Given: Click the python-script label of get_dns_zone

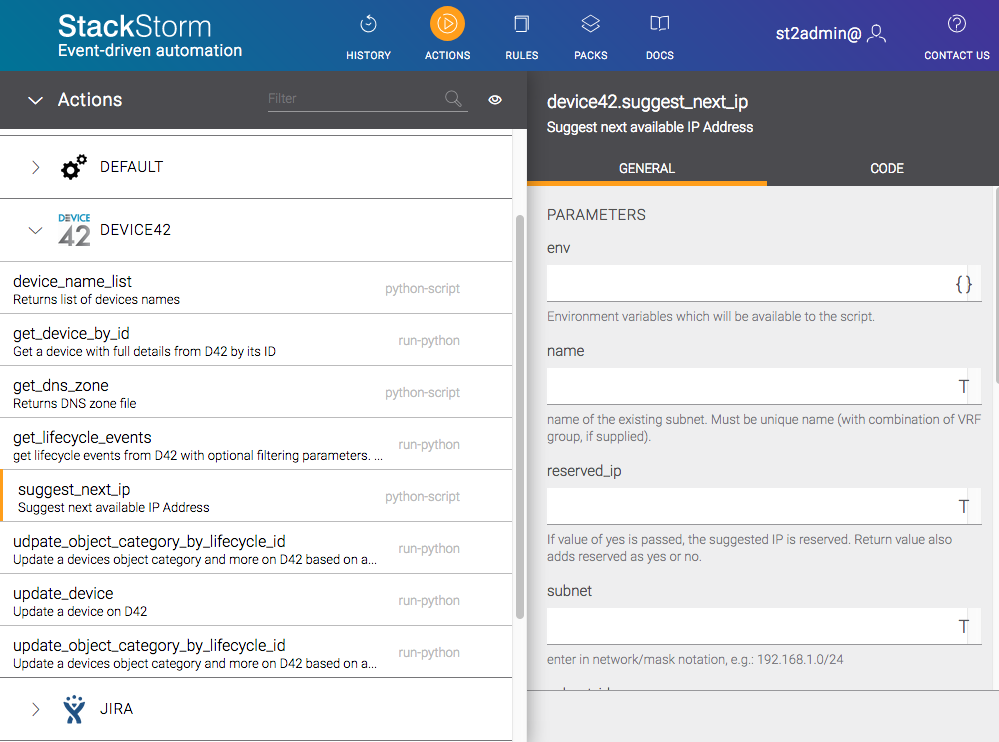Looking at the screenshot, I should (x=422, y=392).
